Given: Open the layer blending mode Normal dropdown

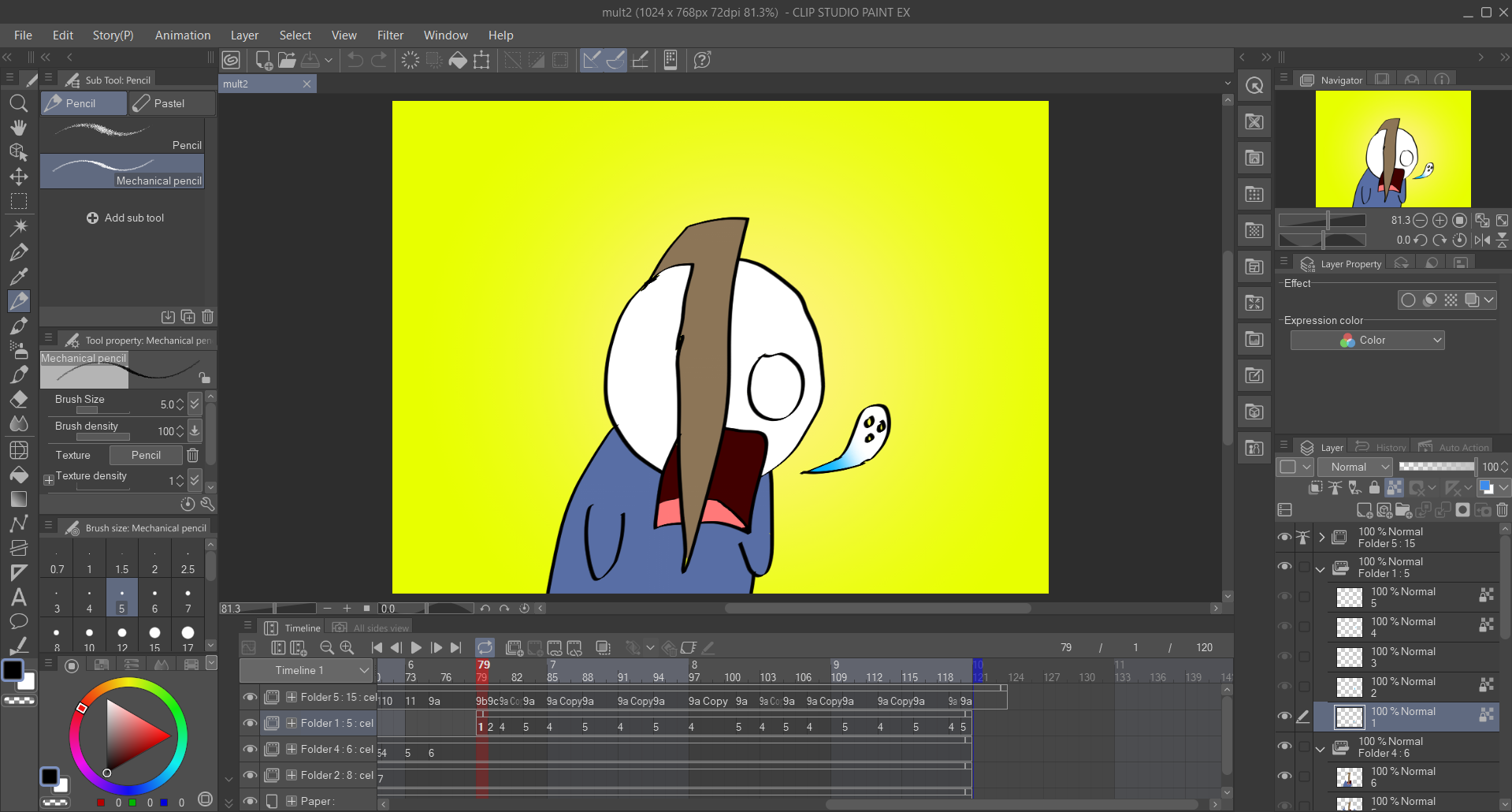Looking at the screenshot, I should pyautogui.click(x=1355, y=467).
